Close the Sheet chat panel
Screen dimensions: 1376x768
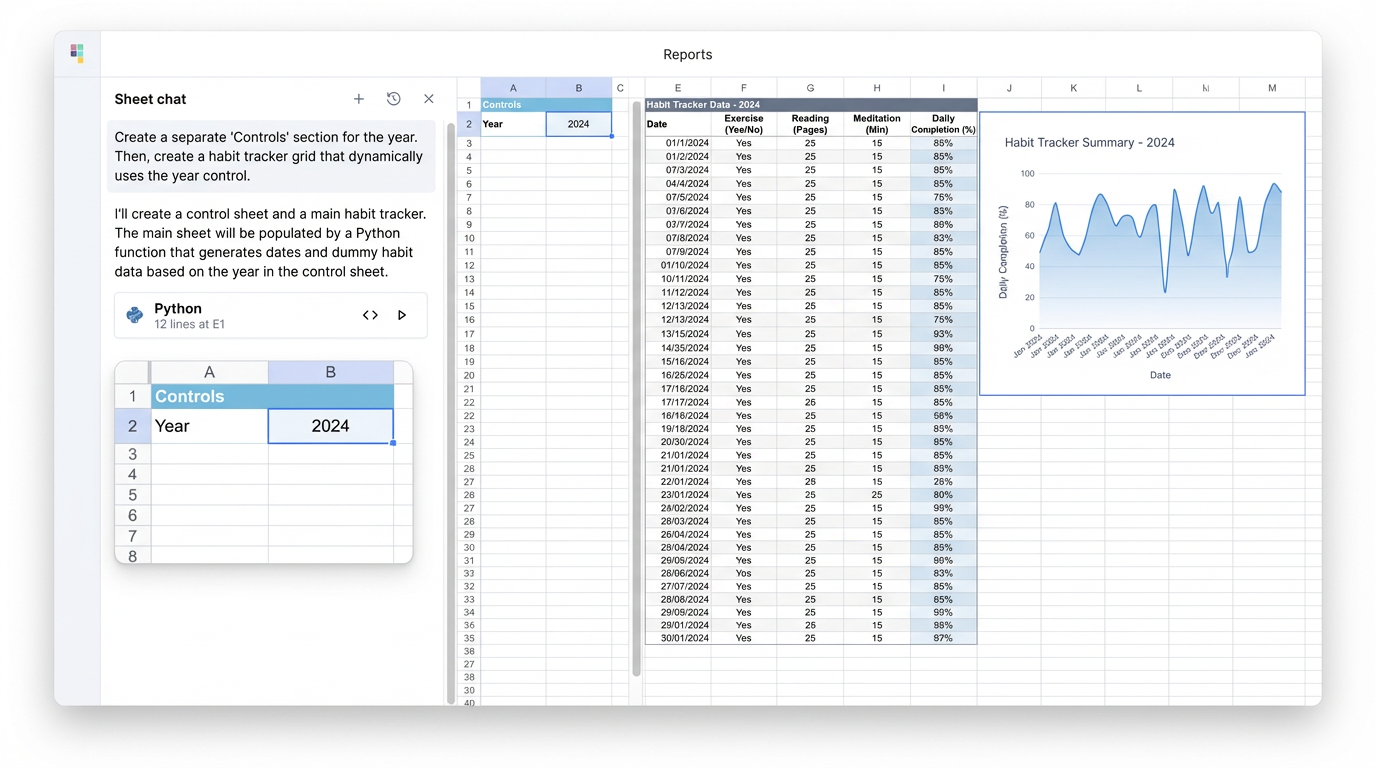[429, 99]
